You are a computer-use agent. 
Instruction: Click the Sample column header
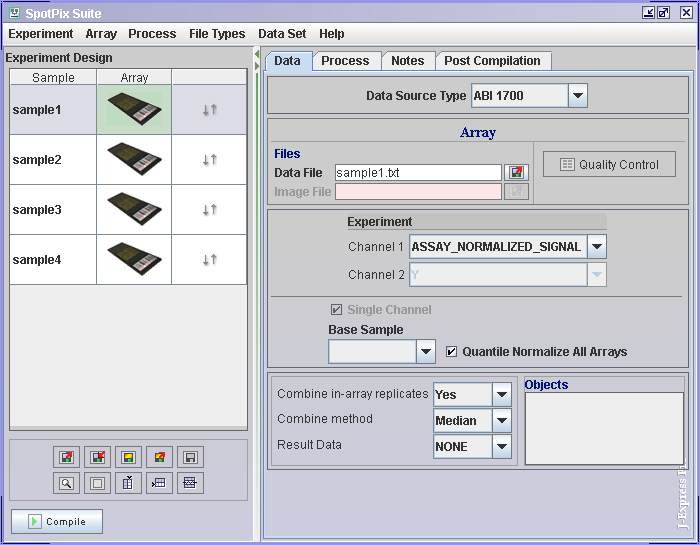point(53,77)
